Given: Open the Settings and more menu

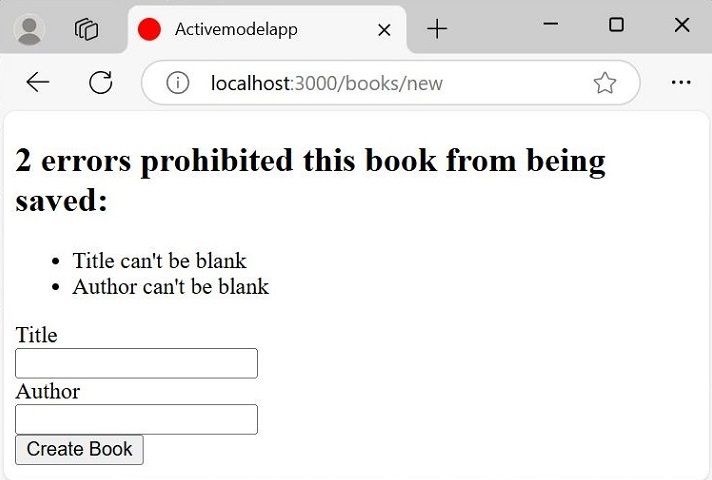Looking at the screenshot, I should (681, 83).
